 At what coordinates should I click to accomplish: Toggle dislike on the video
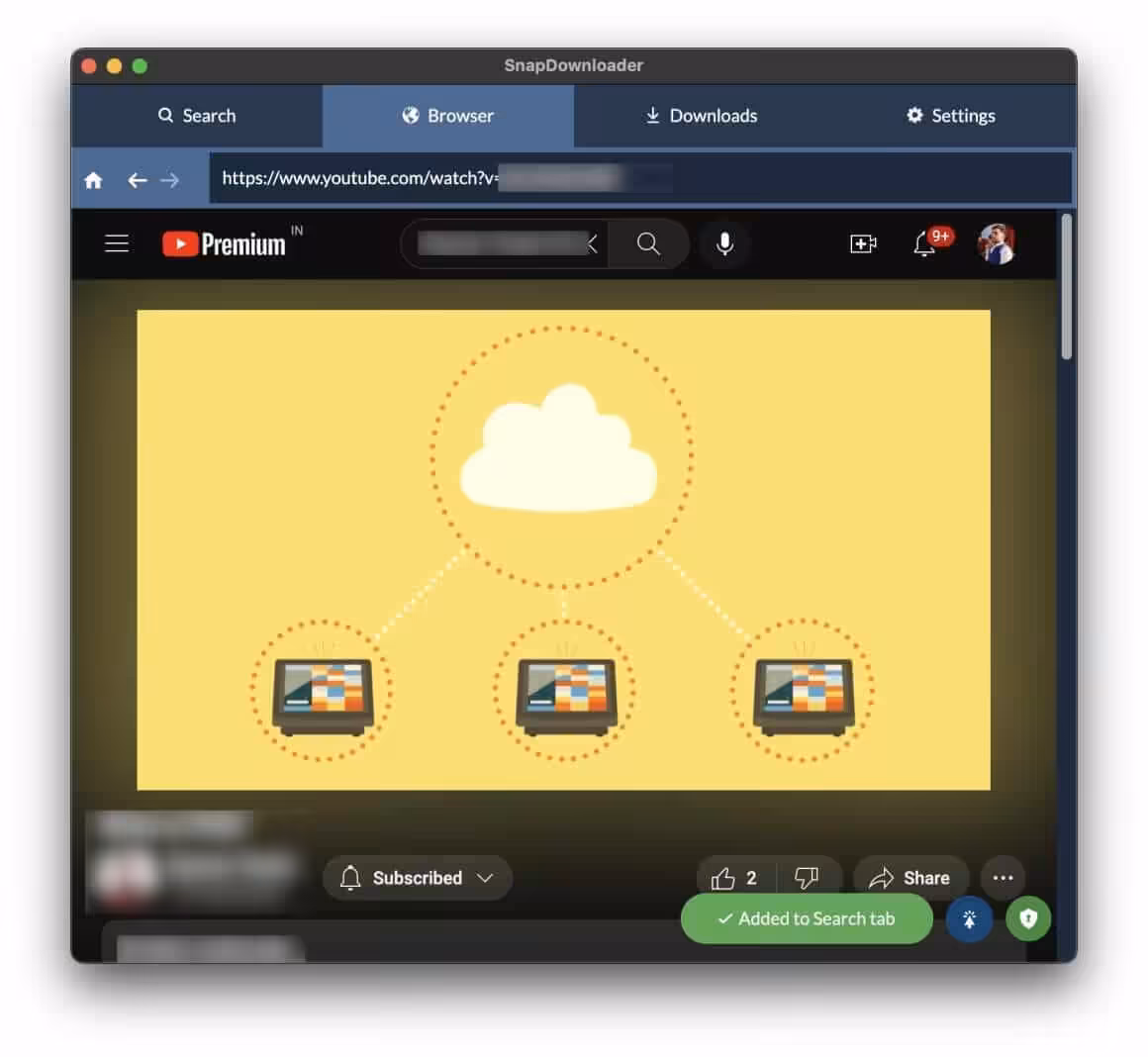tap(808, 877)
